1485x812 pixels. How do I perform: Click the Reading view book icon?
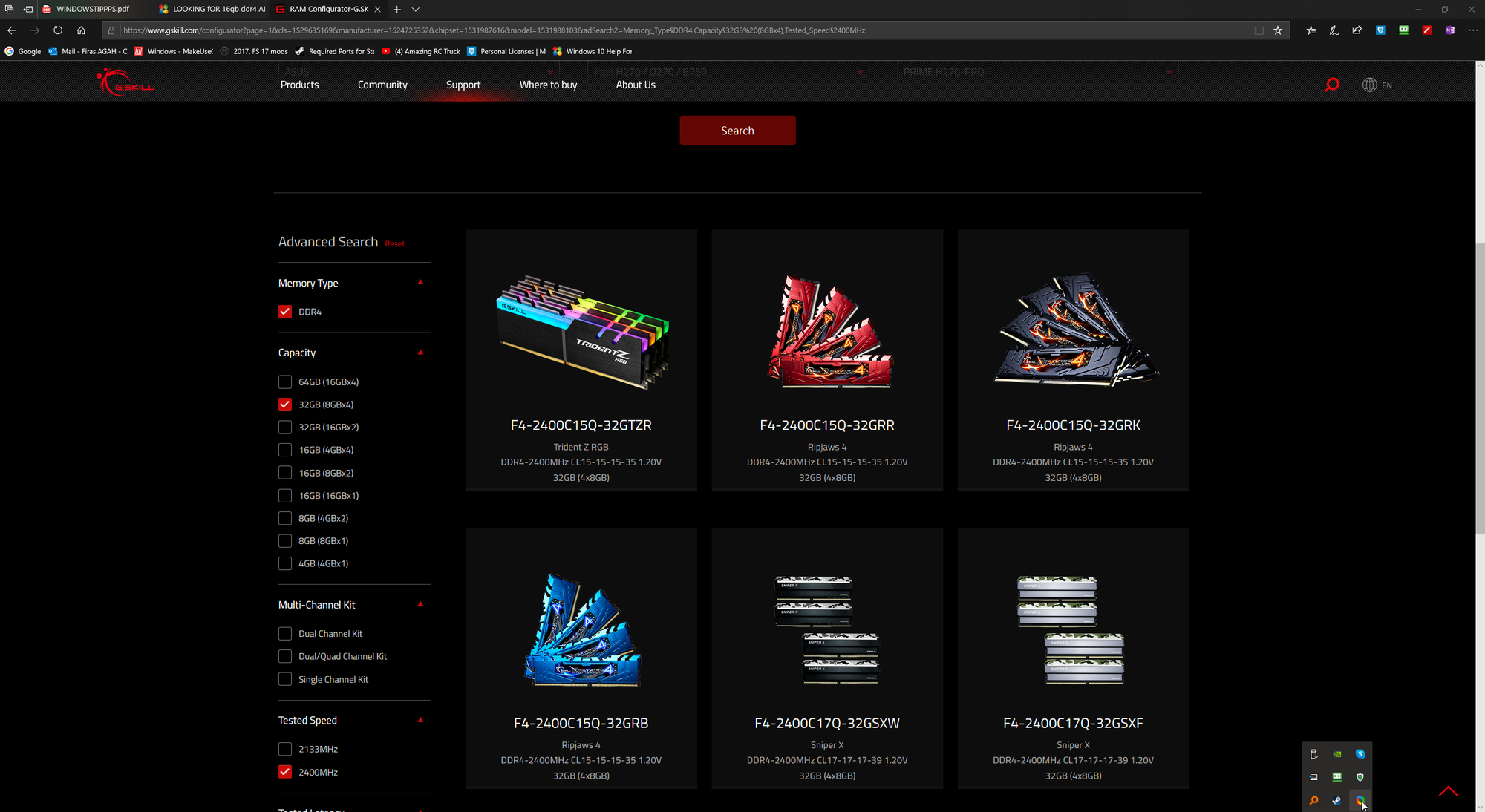[1259, 30]
